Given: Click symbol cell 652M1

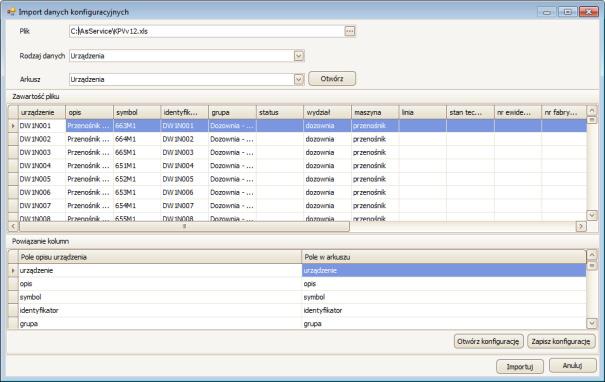Looking at the screenshot, I should point(137,179).
